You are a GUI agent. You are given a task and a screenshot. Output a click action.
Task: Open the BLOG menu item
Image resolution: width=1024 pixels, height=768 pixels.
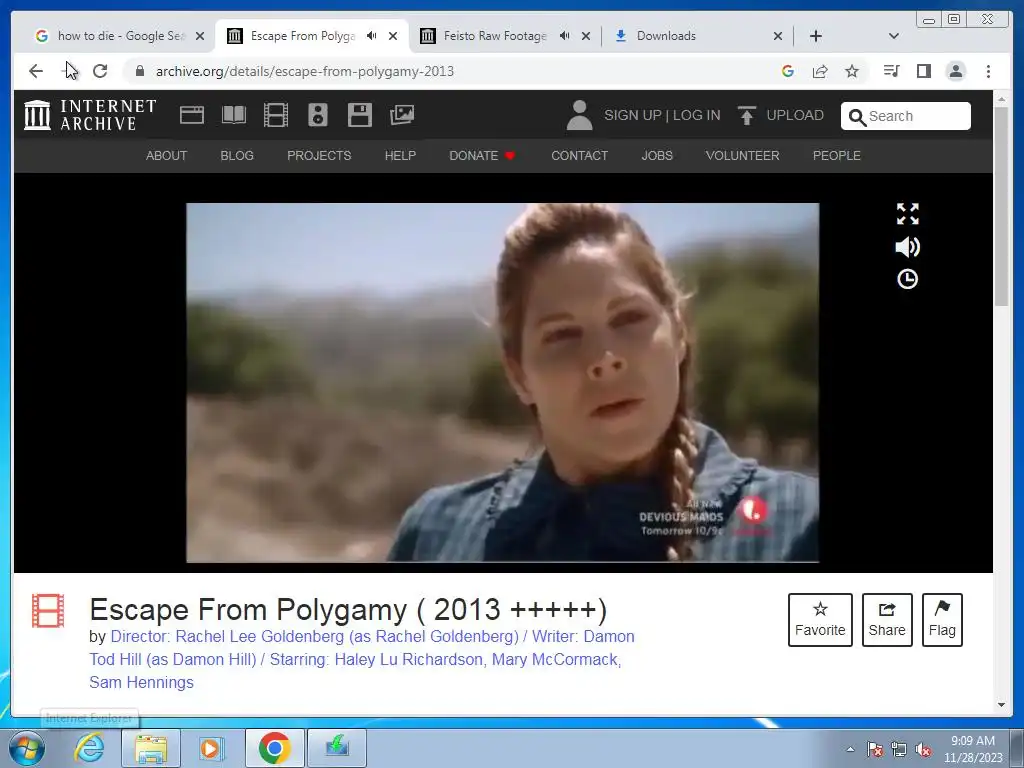click(237, 155)
